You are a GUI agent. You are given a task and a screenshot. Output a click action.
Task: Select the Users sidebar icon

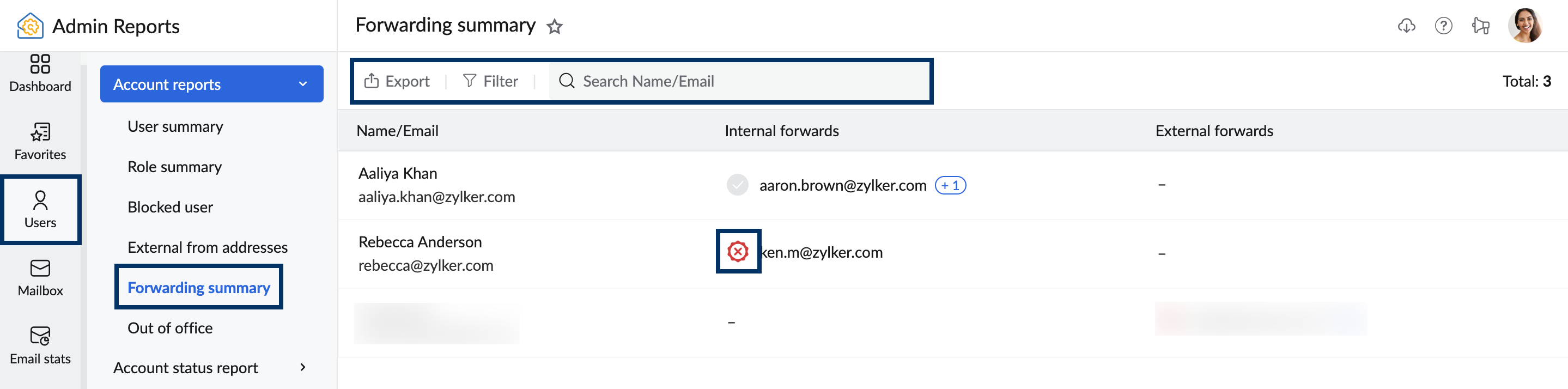[x=40, y=210]
